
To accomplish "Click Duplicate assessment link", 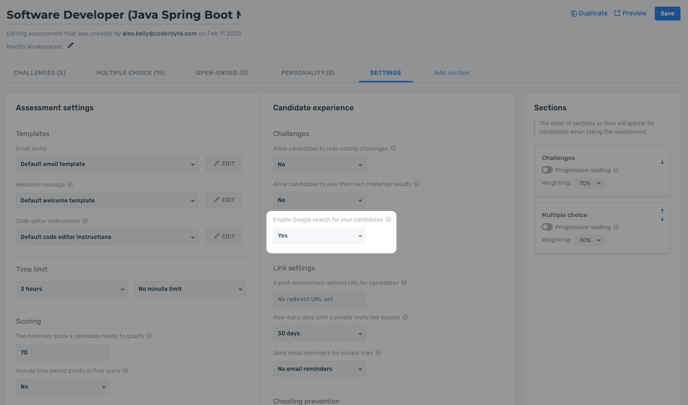I will point(589,14).
